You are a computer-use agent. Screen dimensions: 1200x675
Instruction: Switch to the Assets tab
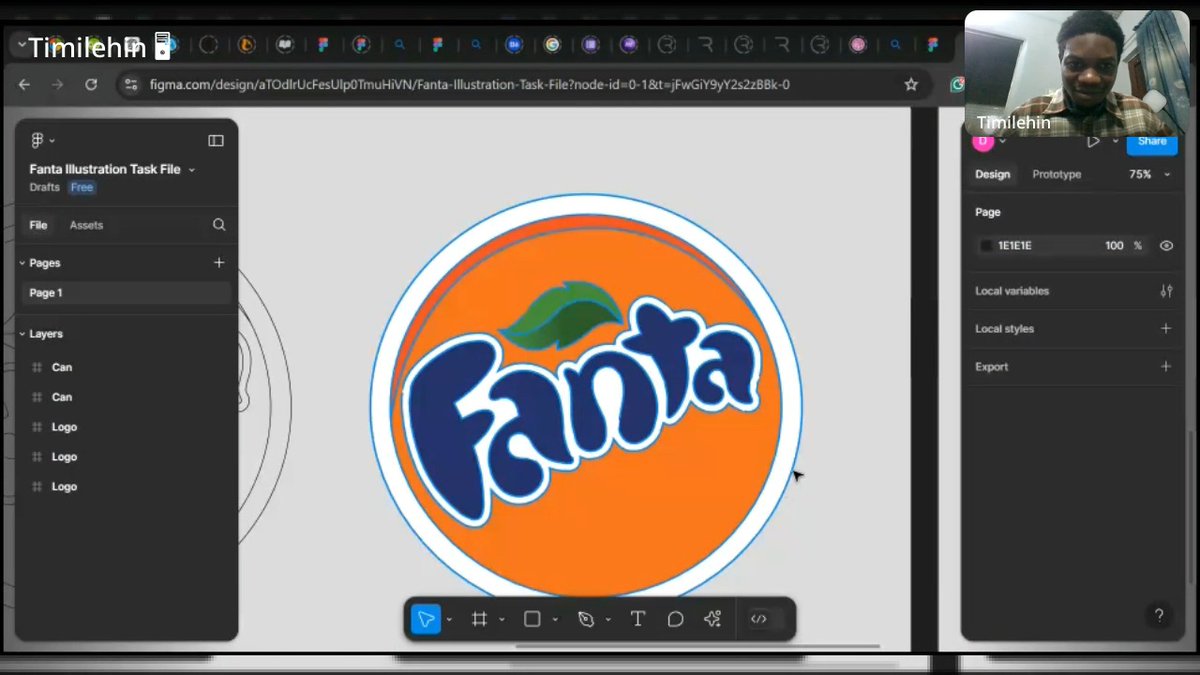[86, 225]
